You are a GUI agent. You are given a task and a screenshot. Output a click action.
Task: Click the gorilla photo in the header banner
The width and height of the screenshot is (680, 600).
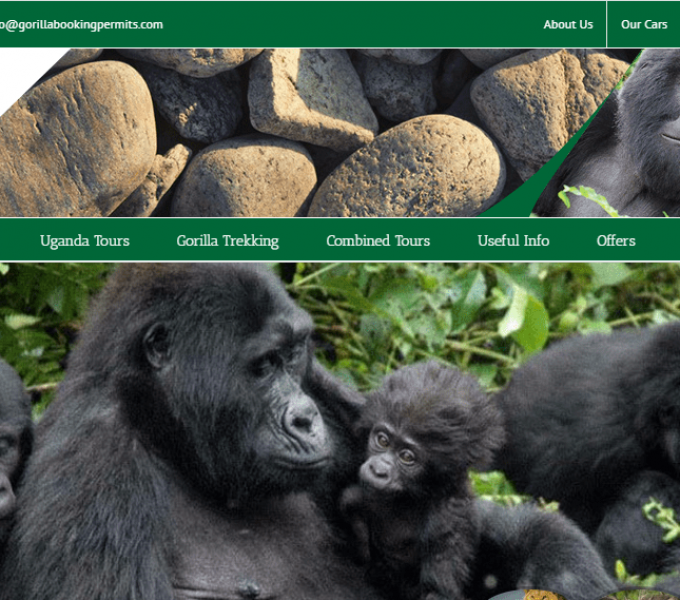pos(631,139)
